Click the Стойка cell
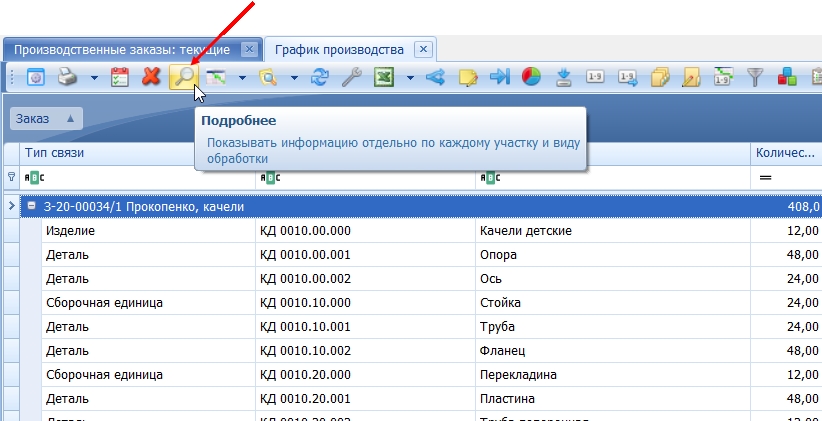The image size is (822, 421). pyautogui.click(x=613, y=303)
